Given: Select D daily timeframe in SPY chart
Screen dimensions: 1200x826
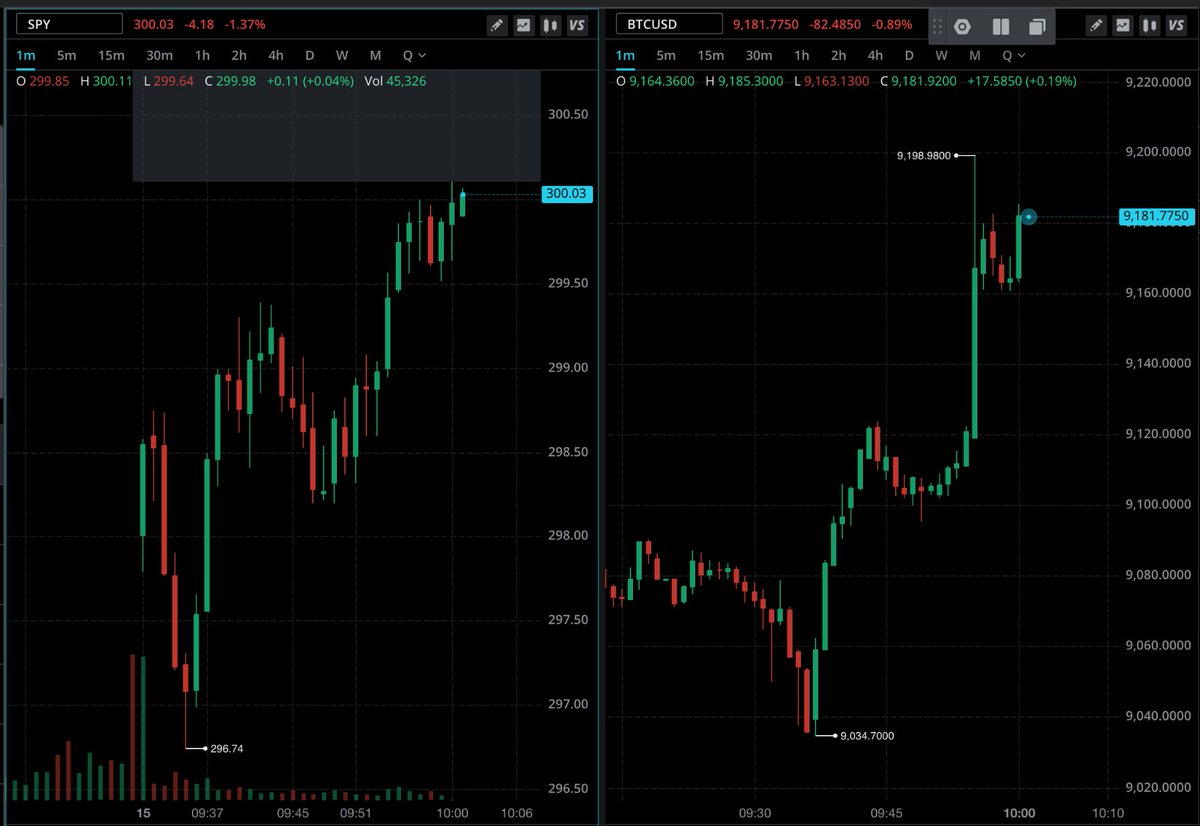Looking at the screenshot, I should coord(309,55).
